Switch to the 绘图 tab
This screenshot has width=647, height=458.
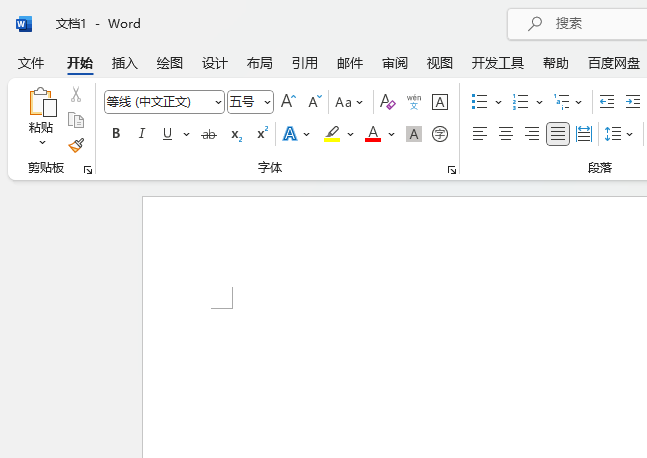click(170, 63)
